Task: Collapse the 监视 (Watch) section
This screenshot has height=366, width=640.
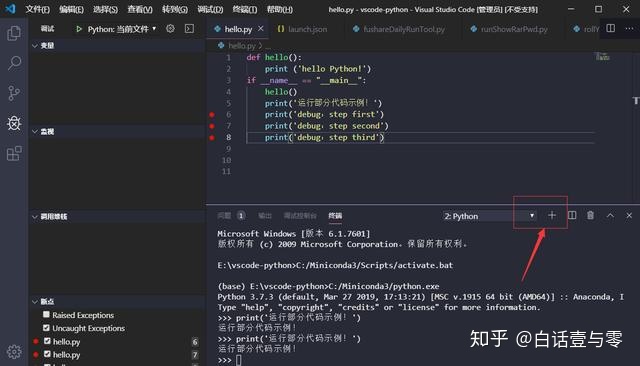Action: pos(117,131)
